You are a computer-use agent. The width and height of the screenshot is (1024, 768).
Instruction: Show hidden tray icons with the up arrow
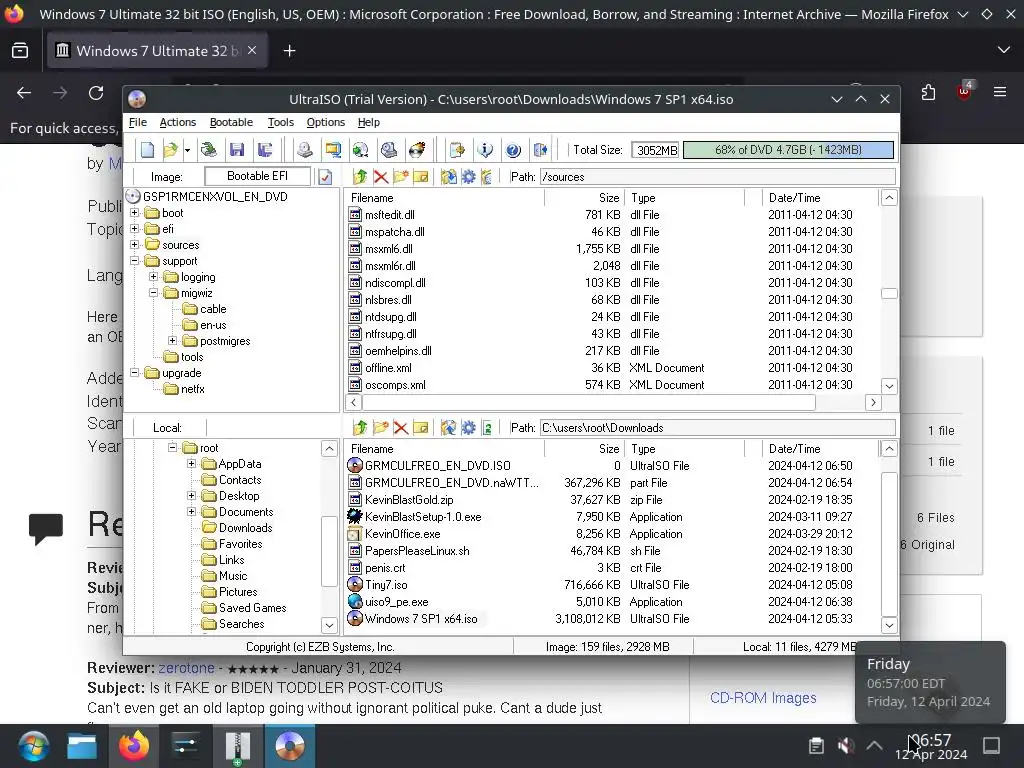click(x=874, y=745)
